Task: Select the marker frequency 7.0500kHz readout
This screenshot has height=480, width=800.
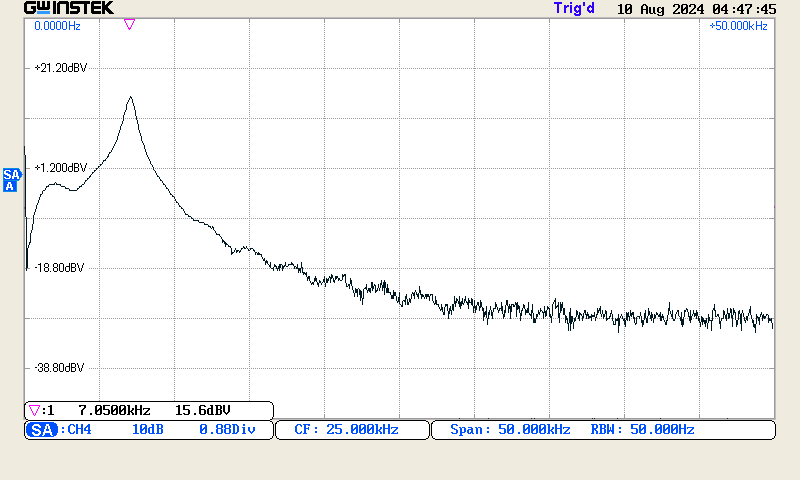Action: point(114,410)
